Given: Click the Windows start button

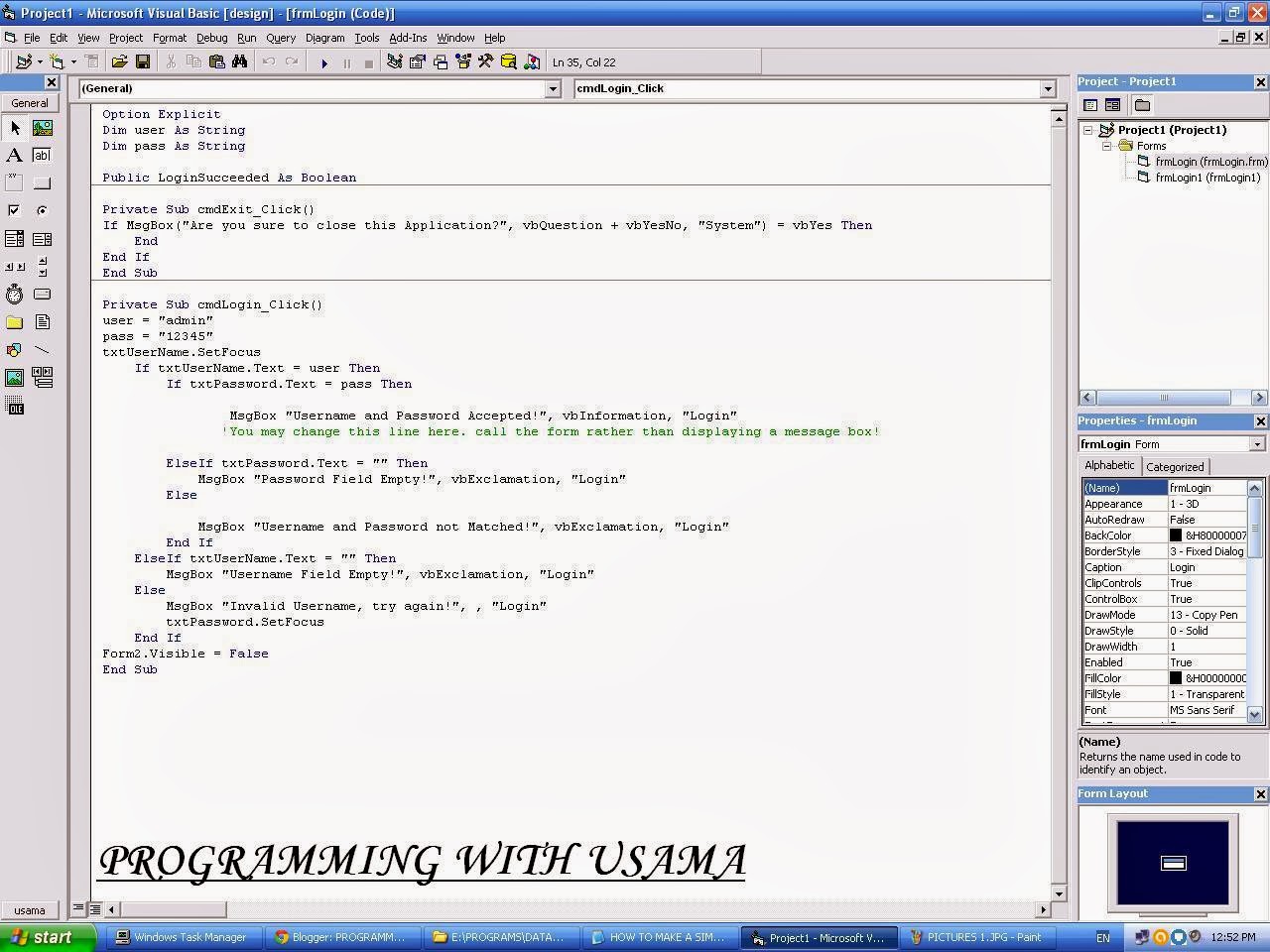Looking at the screenshot, I should (48, 937).
